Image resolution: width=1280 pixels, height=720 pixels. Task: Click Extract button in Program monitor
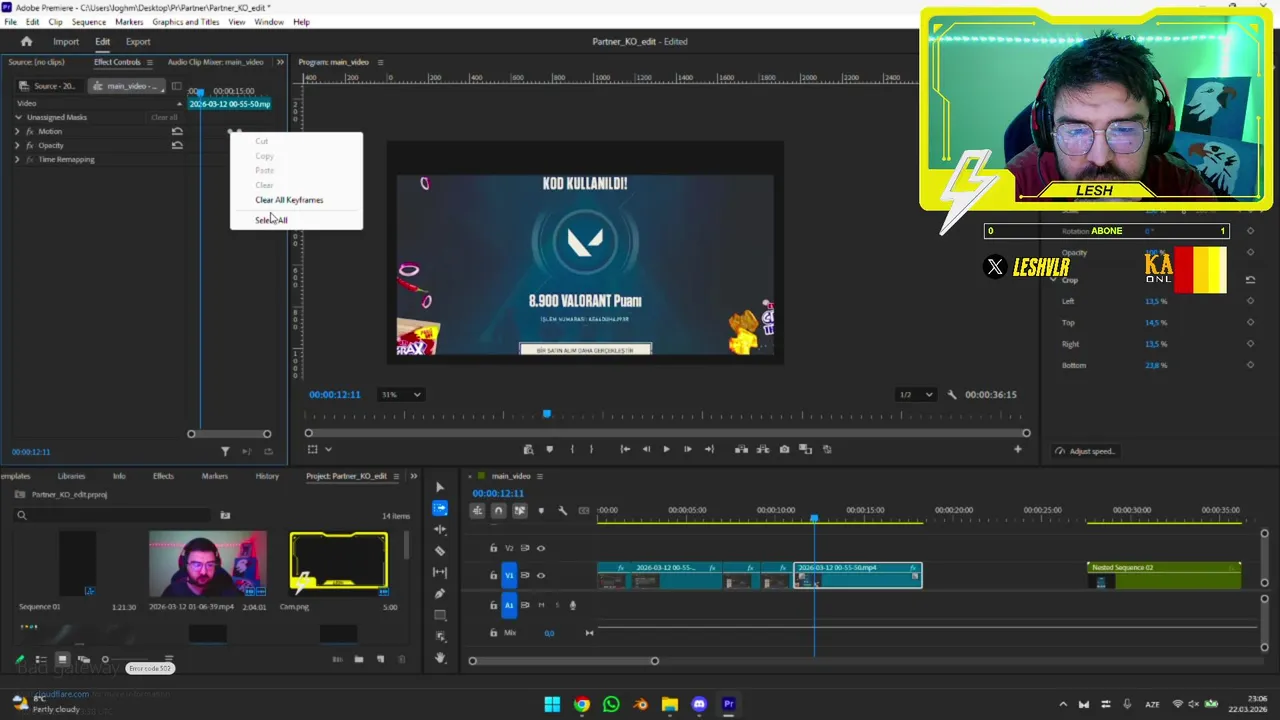point(763,449)
